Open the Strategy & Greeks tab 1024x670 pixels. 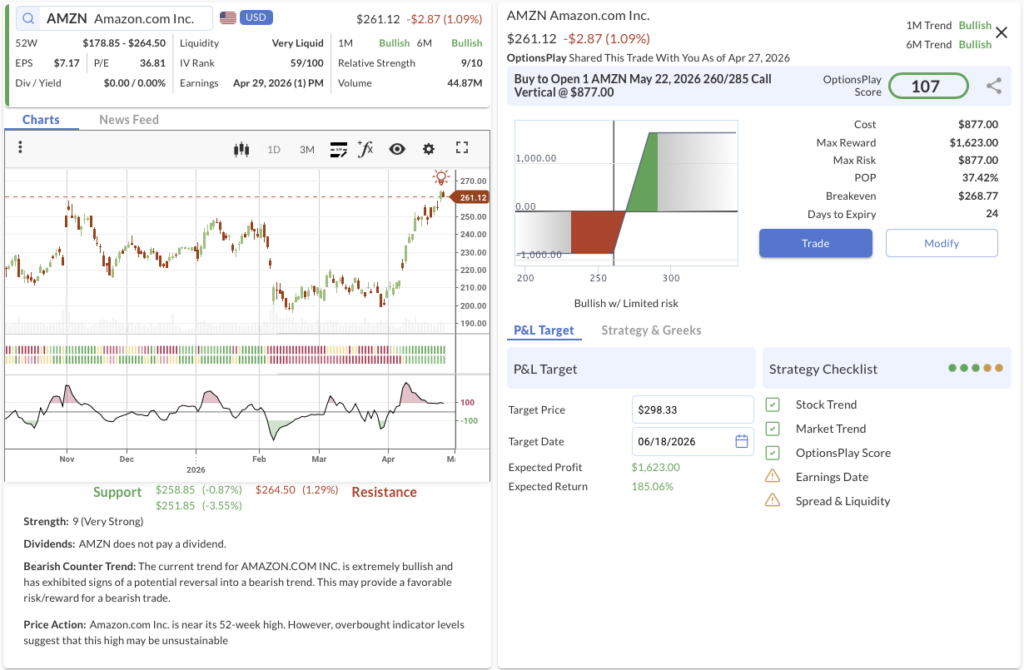(x=651, y=330)
